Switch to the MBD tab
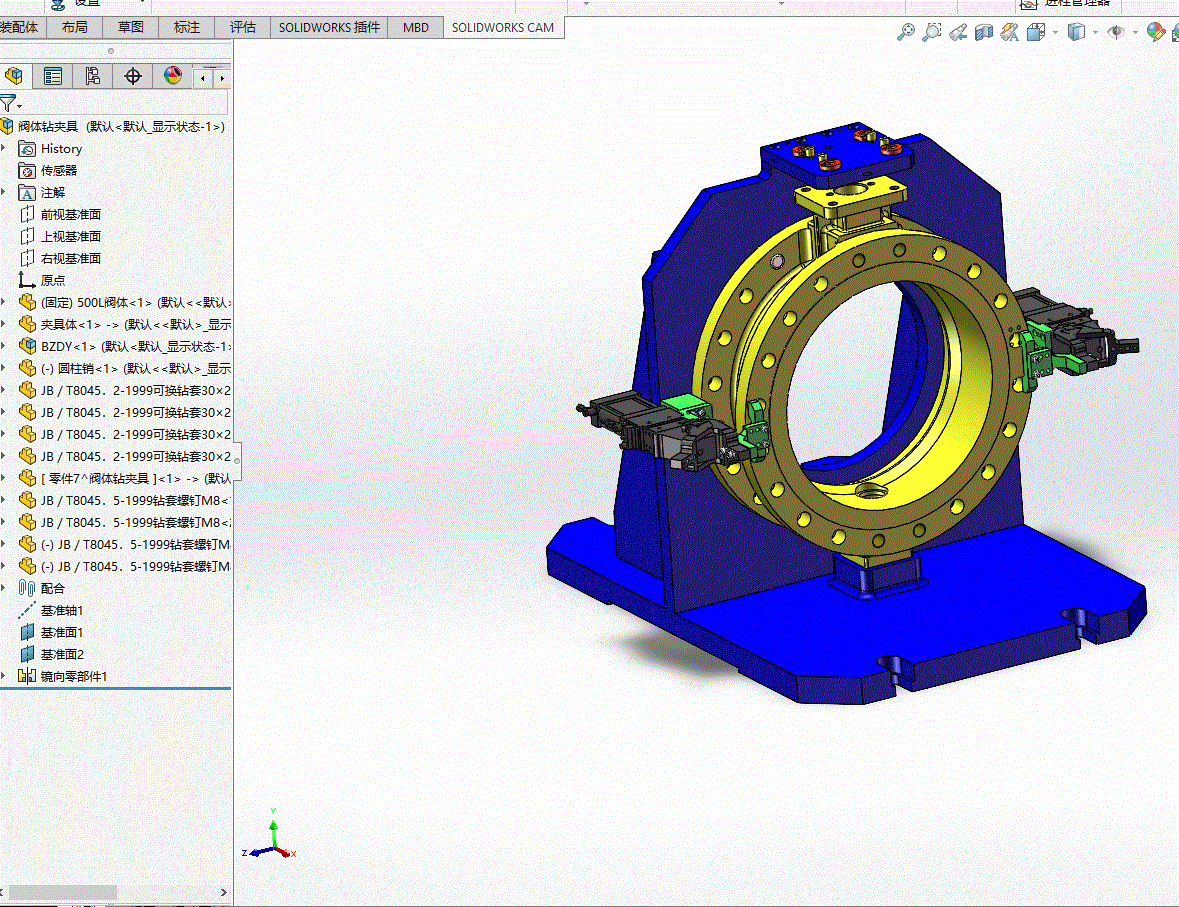 [416, 28]
